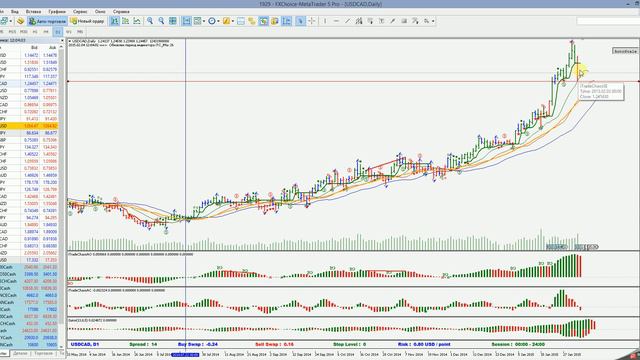Select the equidistant channel tool

(x=359, y=21)
